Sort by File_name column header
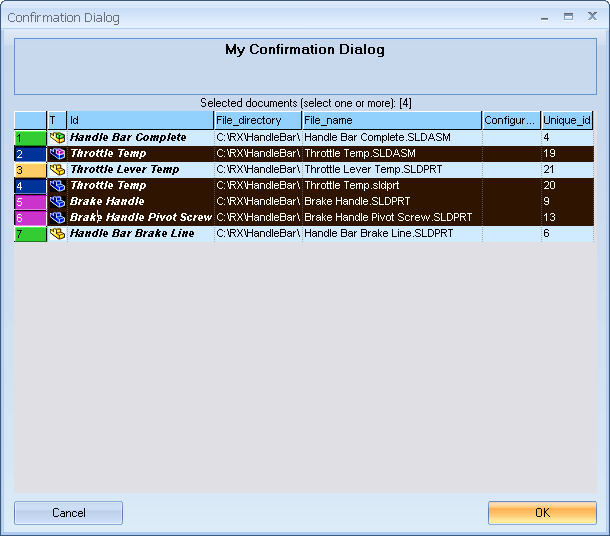The width and height of the screenshot is (610, 536). pos(392,120)
